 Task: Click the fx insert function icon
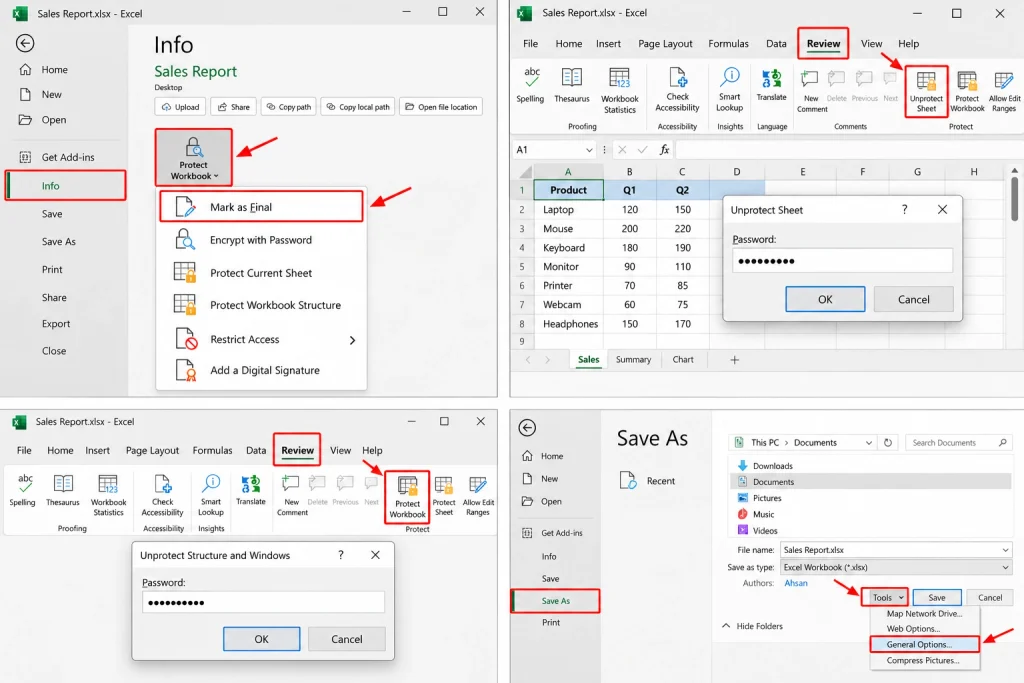point(664,150)
